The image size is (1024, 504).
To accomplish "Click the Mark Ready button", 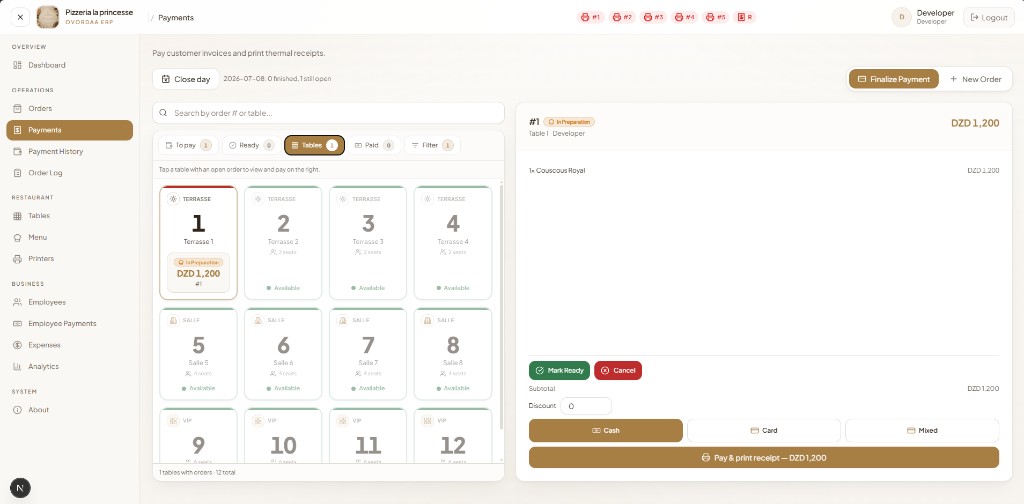I will coord(559,371).
